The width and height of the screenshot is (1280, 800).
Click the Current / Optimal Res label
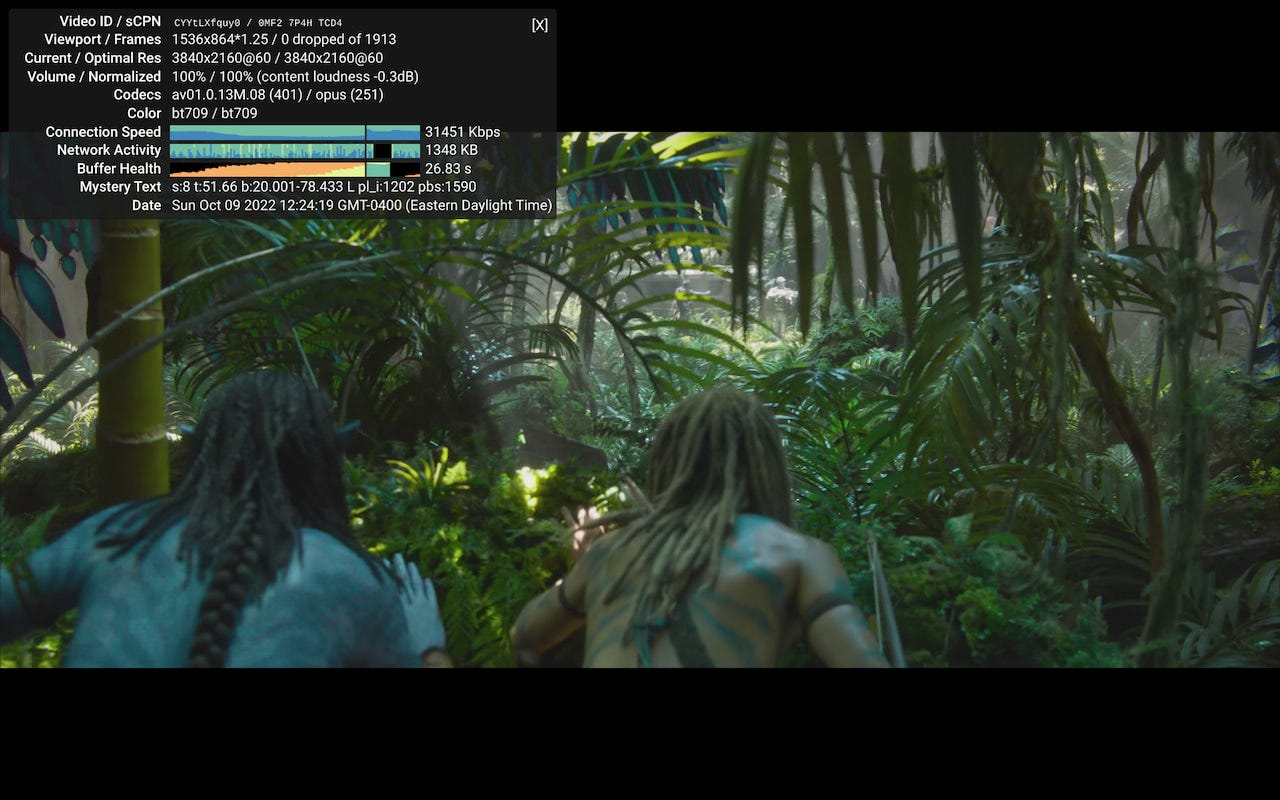click(x=93, y=58)
